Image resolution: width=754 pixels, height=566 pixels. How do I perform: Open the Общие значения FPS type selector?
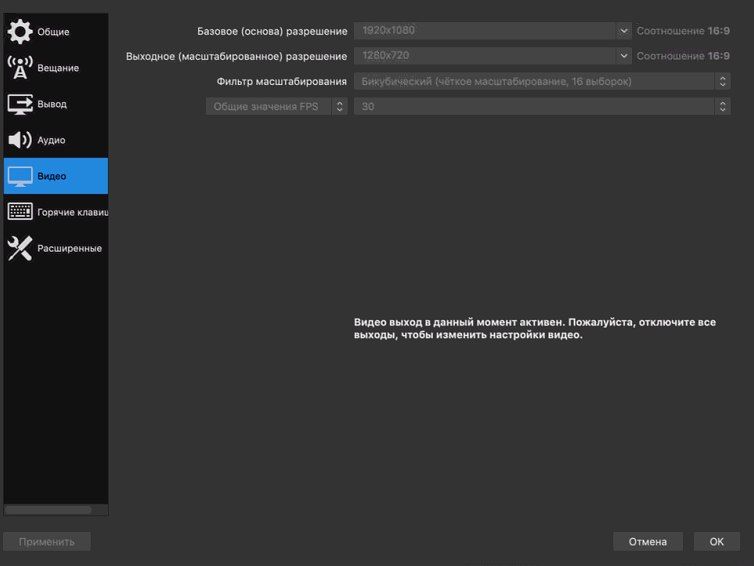[276, 106]
